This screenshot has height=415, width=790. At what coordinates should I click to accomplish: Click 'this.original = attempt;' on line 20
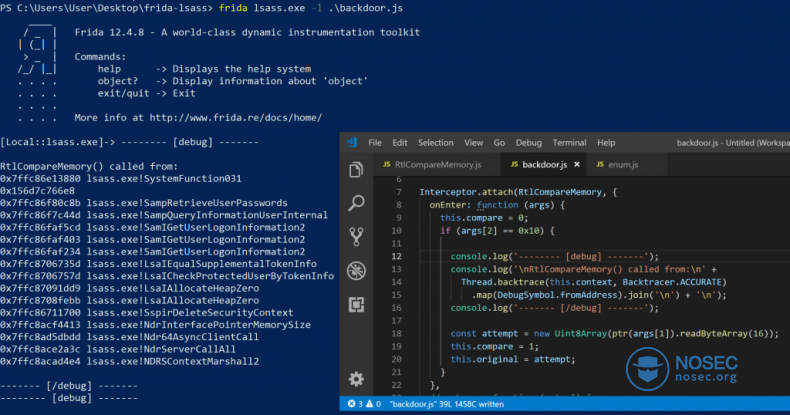[x=512, y=359]
